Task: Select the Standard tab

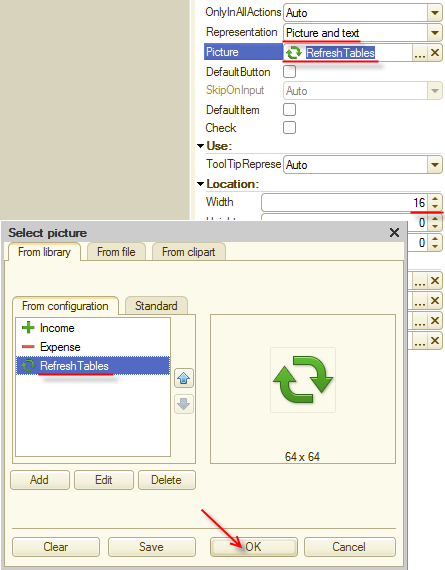Action: pos(156,306)
